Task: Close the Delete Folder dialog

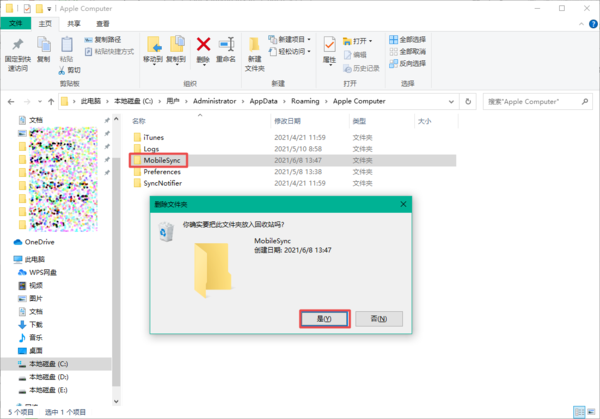Action: (403, 204)
